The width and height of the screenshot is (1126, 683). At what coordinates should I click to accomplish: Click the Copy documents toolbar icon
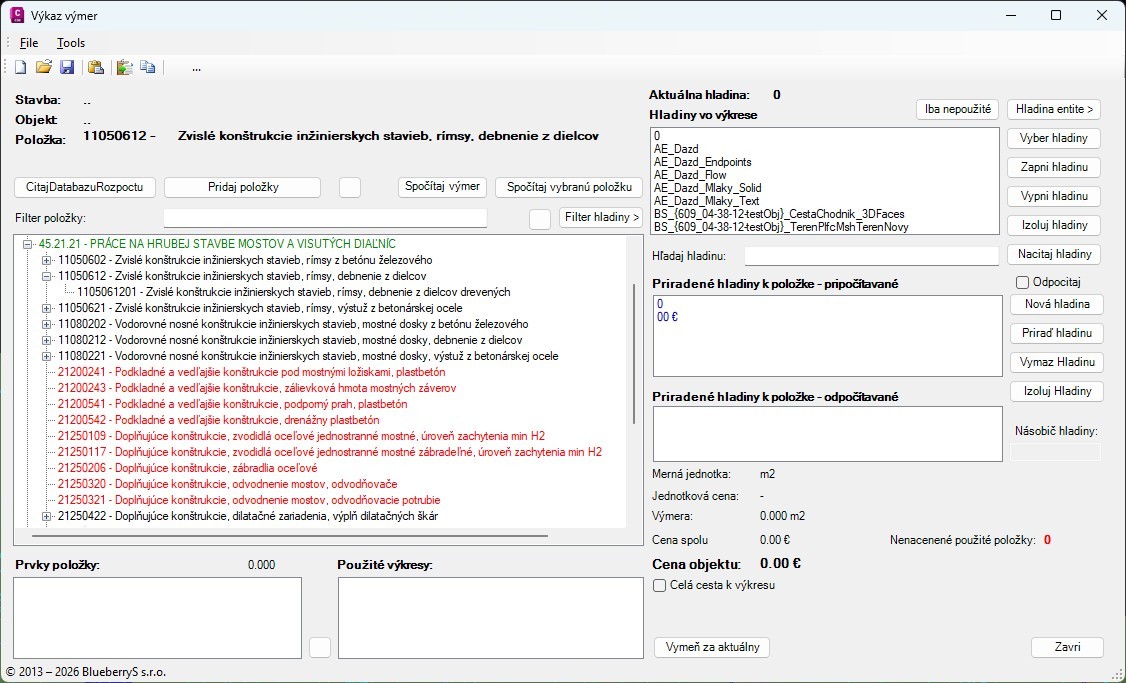pos(148,67)
